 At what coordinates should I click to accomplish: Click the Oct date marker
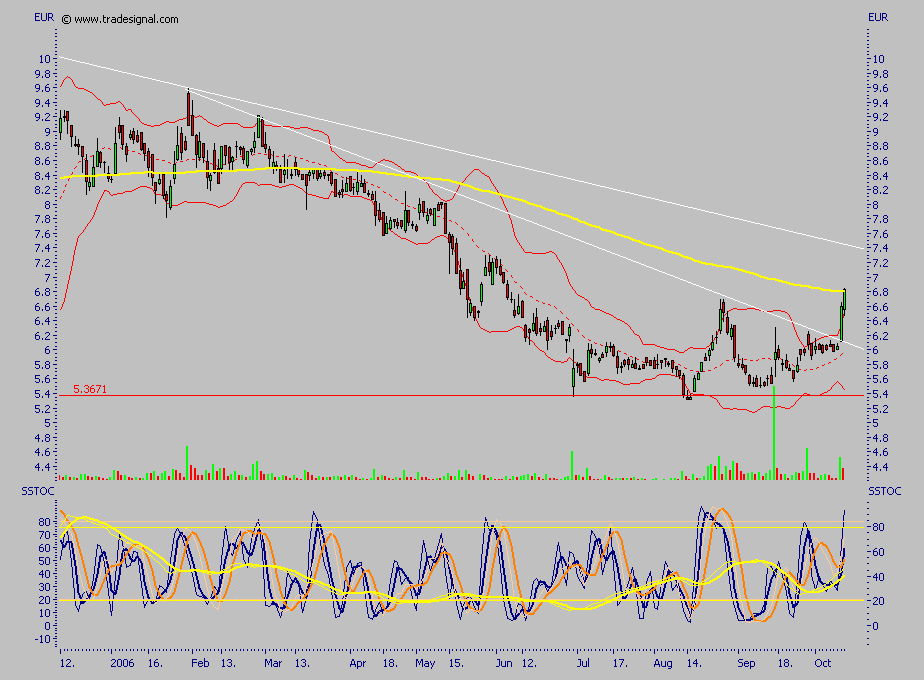coord(822,662)
